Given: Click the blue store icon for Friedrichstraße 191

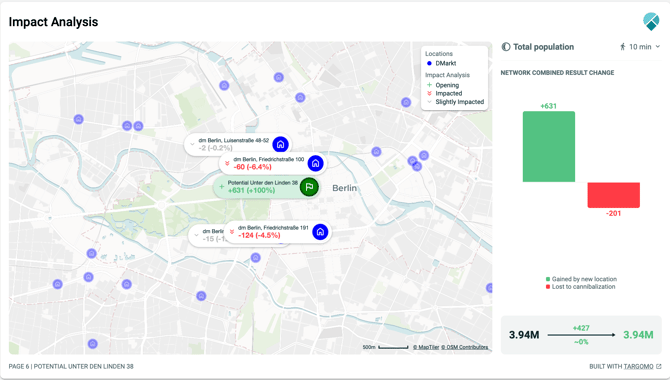Looking at the screenshot, I should [320, 232].
